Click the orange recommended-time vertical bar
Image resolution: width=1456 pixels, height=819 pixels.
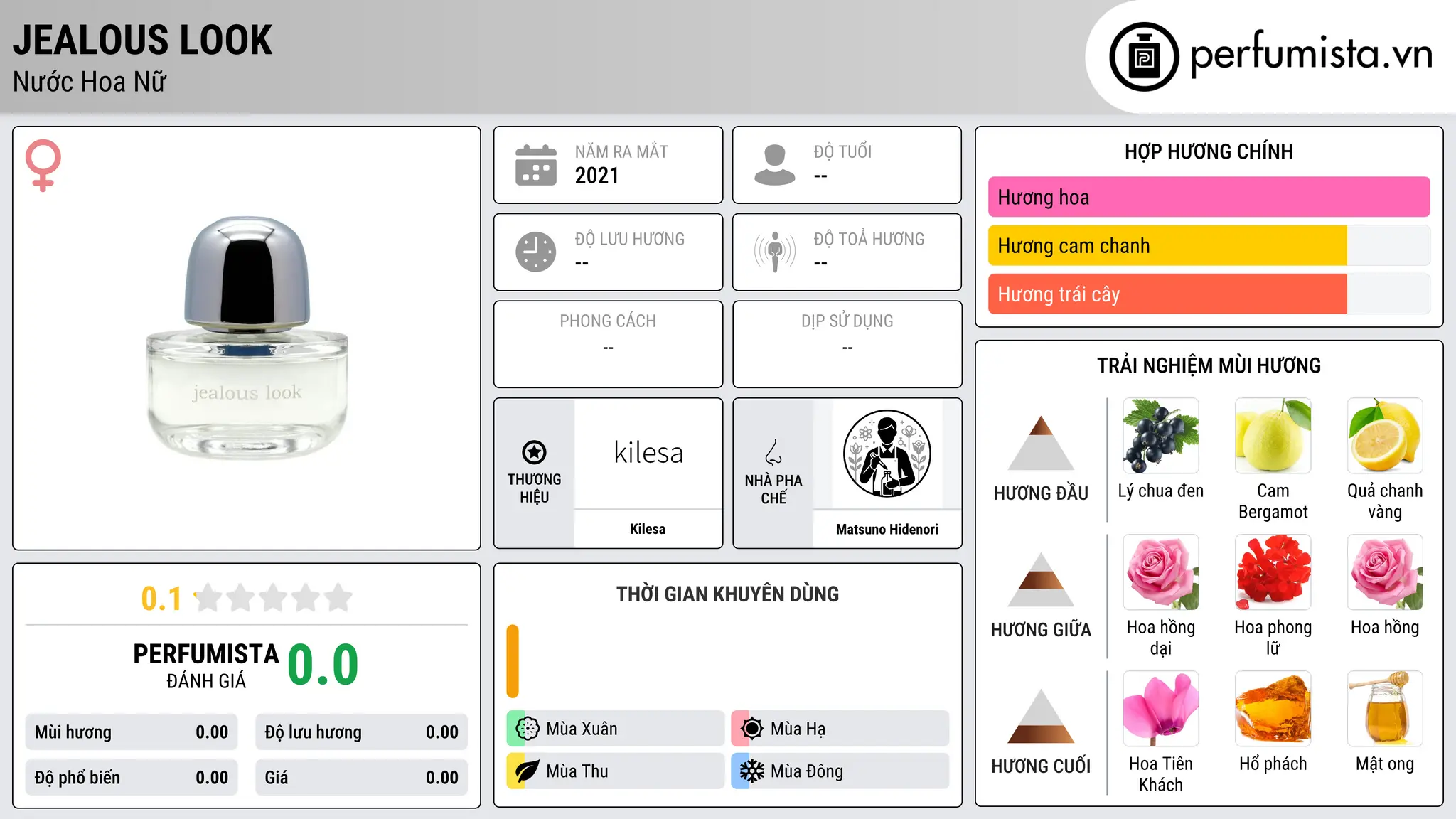[x=513, y=661]
